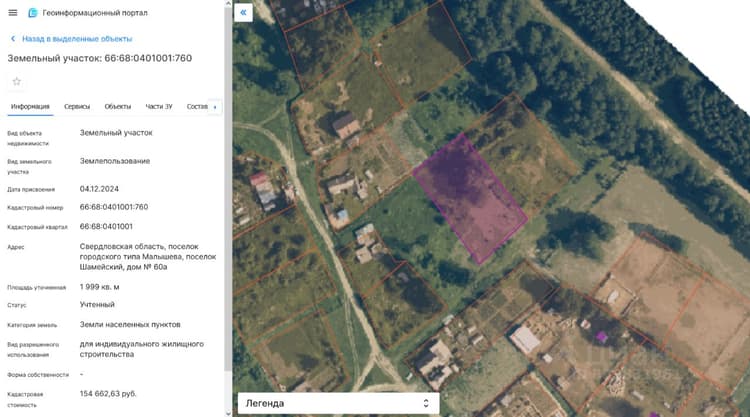Open the Легенда panel

[x=339, y=403]
